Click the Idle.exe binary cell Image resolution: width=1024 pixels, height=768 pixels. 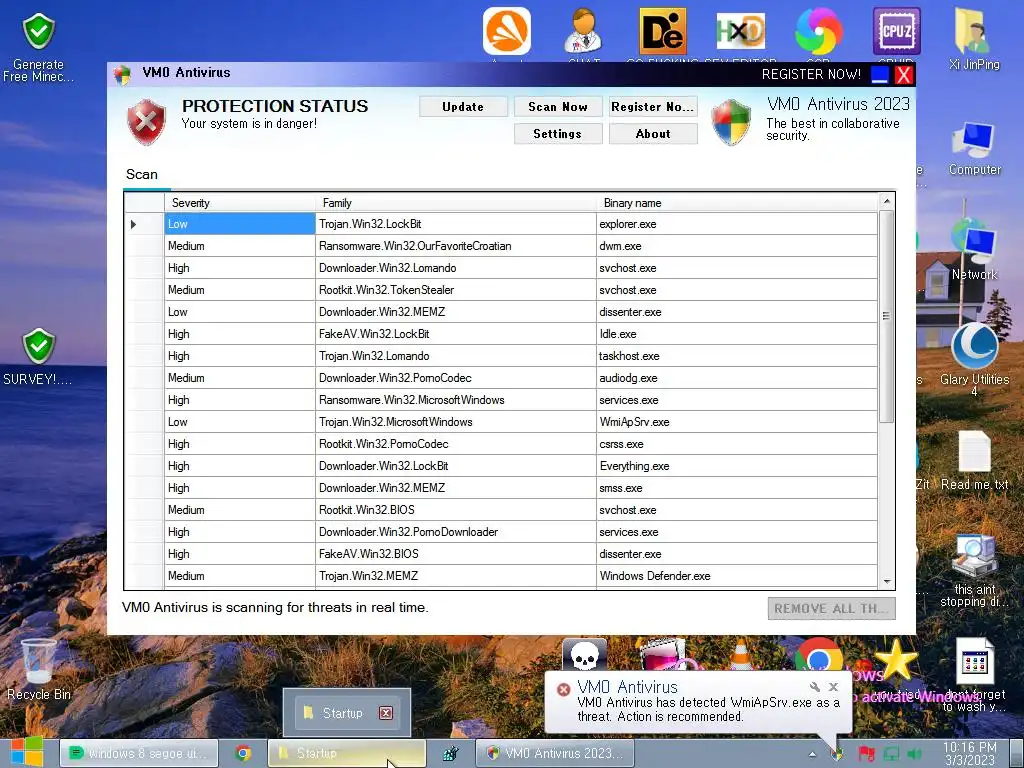[x=737, y=334]
